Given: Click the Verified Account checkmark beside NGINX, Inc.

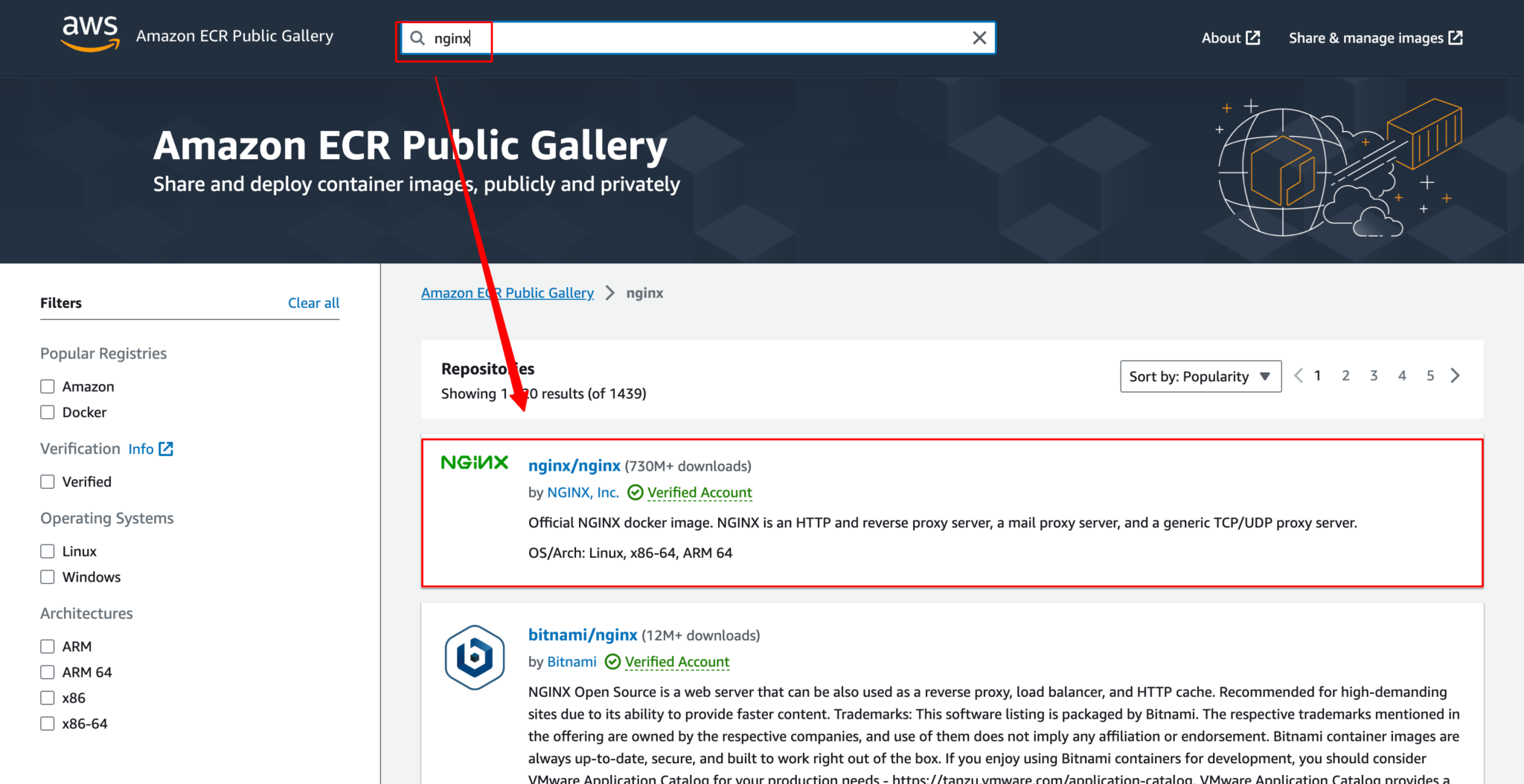Looking at the screenshot, I should (x=635, y=492).
